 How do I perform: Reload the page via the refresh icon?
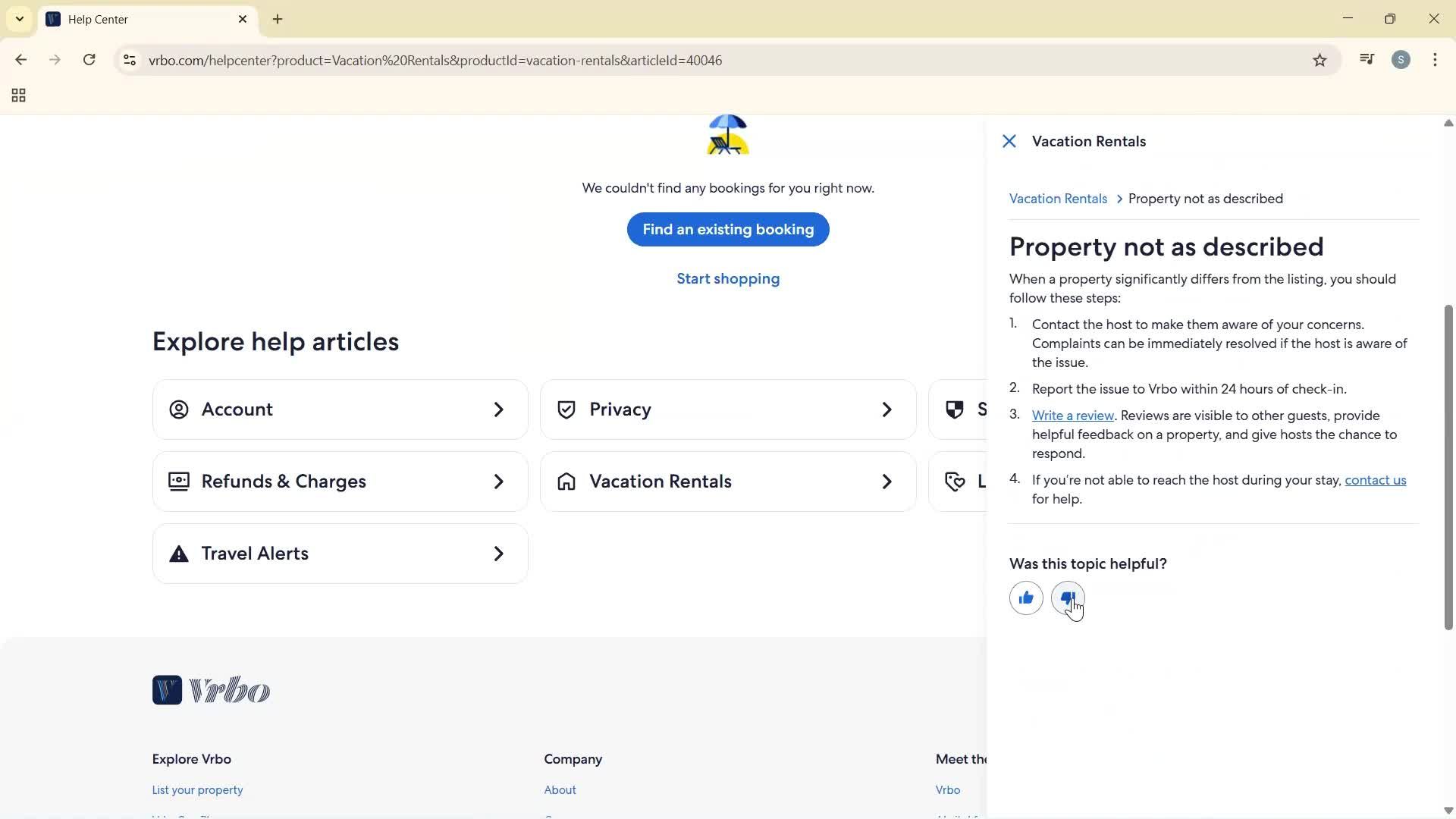(89, 60)
